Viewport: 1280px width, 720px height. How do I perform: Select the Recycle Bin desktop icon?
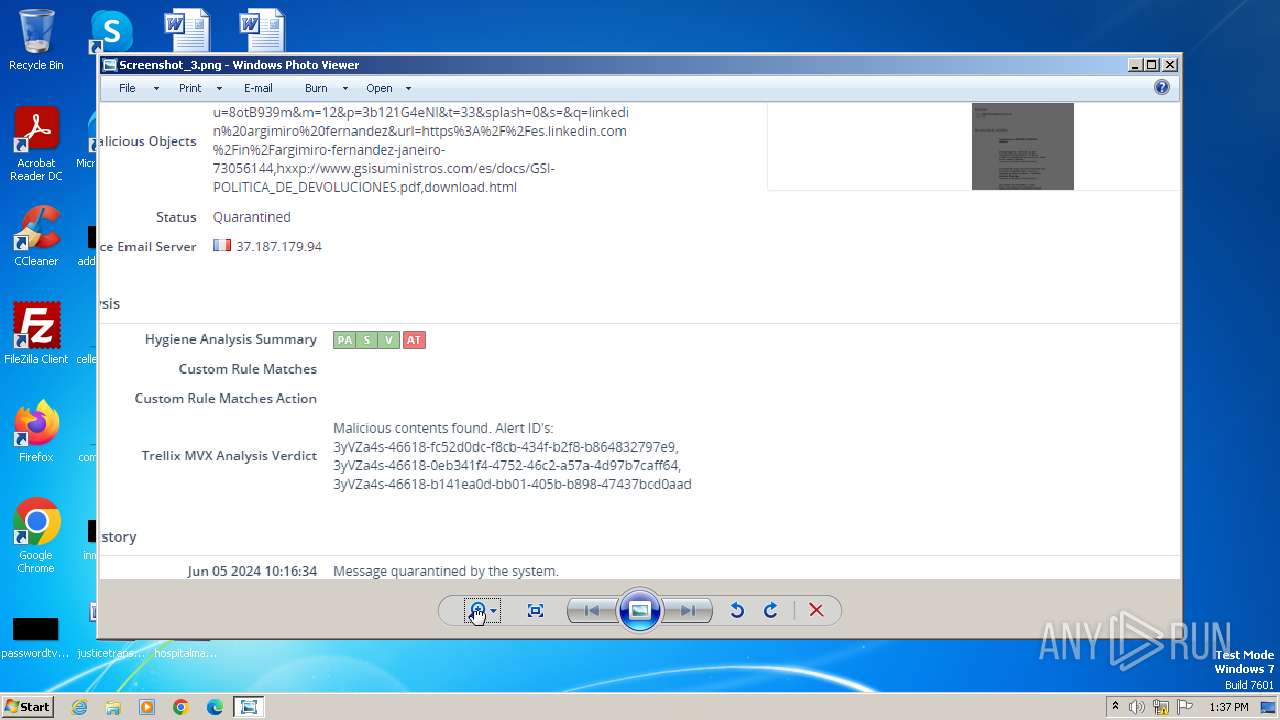pos(36,40)
